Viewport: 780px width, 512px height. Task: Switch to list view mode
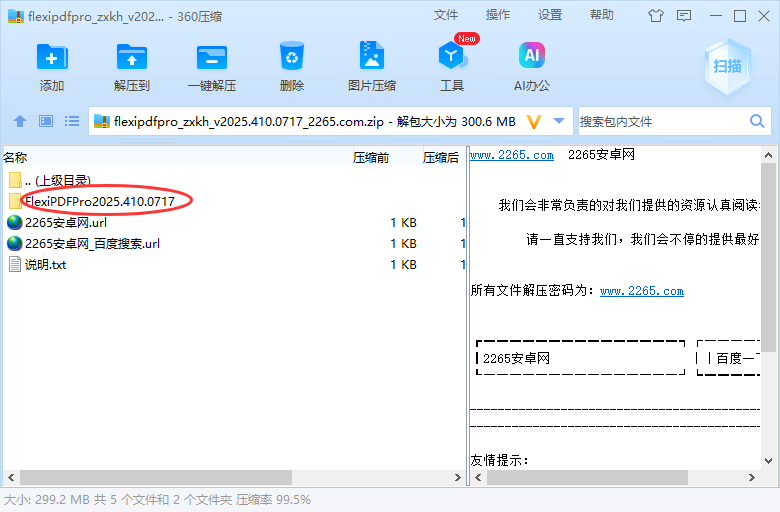click(x=72, y=121)
